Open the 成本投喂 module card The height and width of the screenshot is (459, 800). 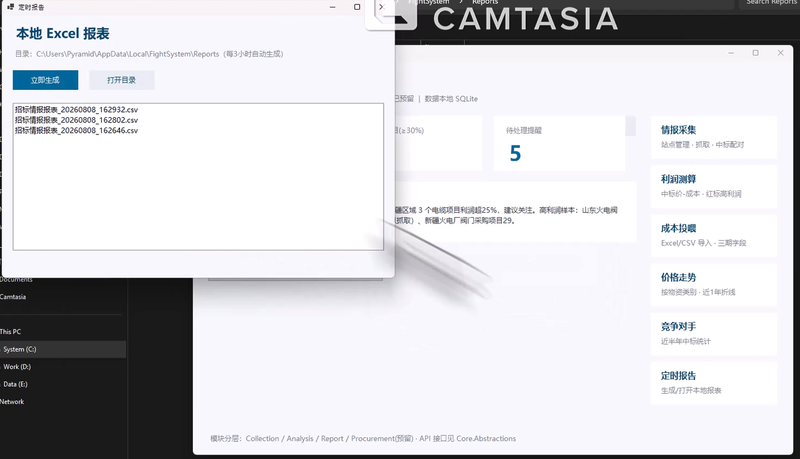click(713, 235)
